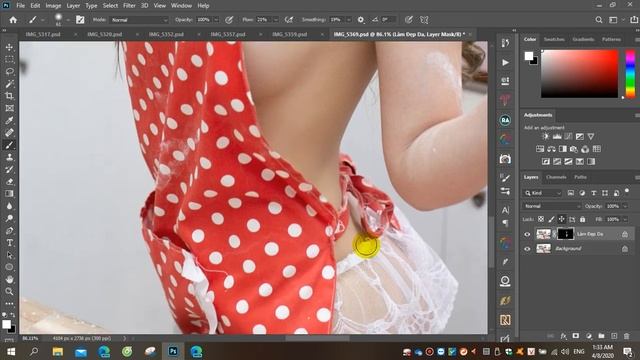The width and height of the screenshot is (640, 360).
Task: Open the painting Mode dropdown
Action: [139, 20]
